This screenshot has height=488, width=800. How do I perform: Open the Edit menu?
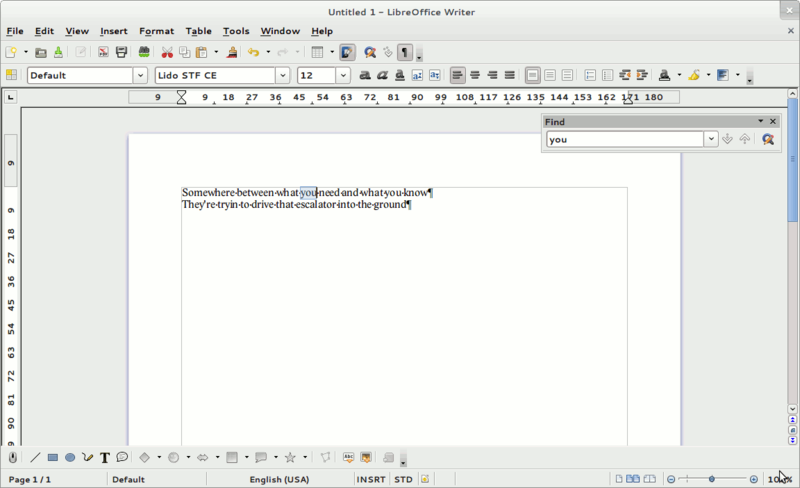pyautogui.click(x=44, y=31)
